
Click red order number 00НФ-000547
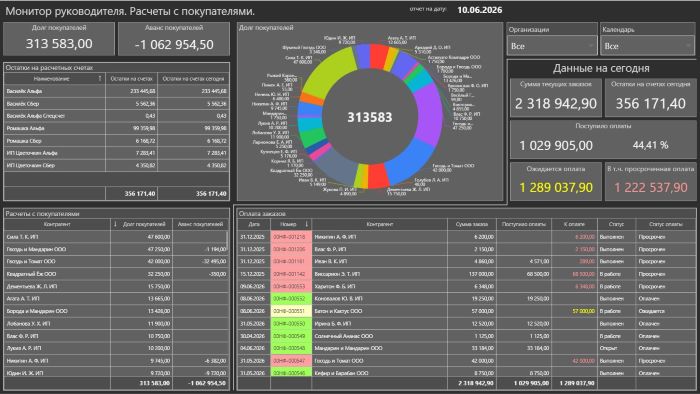pos(291,361)
